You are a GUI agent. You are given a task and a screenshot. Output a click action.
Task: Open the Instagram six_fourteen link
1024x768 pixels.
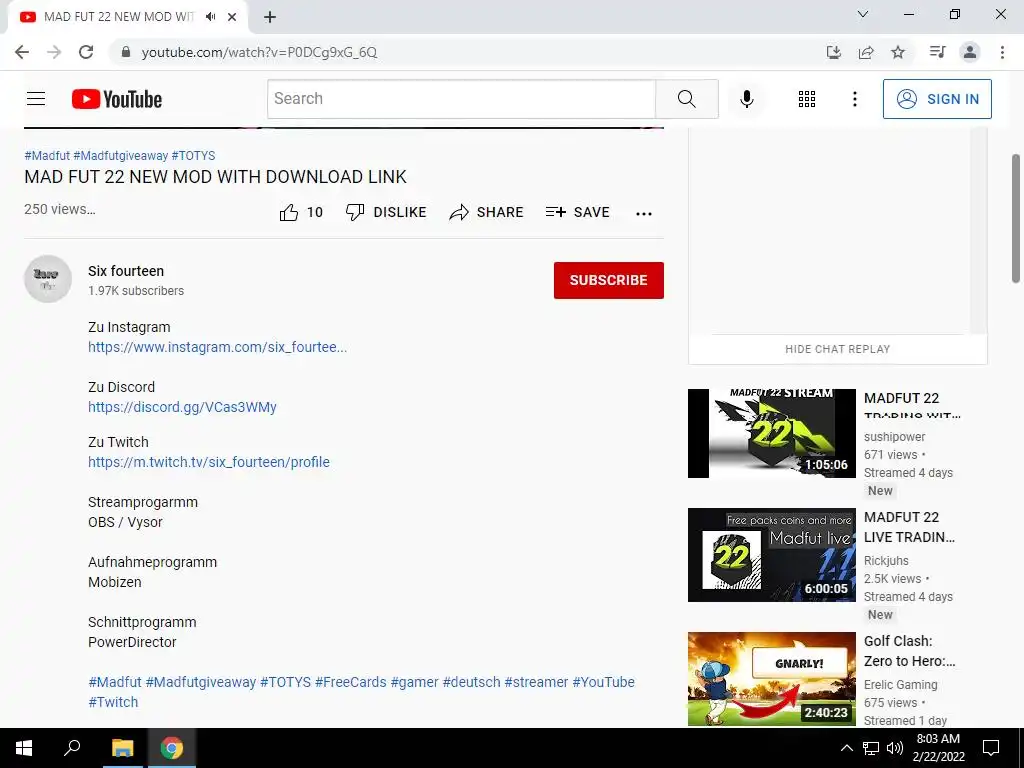pyautogui.click(x=217, y=347)
